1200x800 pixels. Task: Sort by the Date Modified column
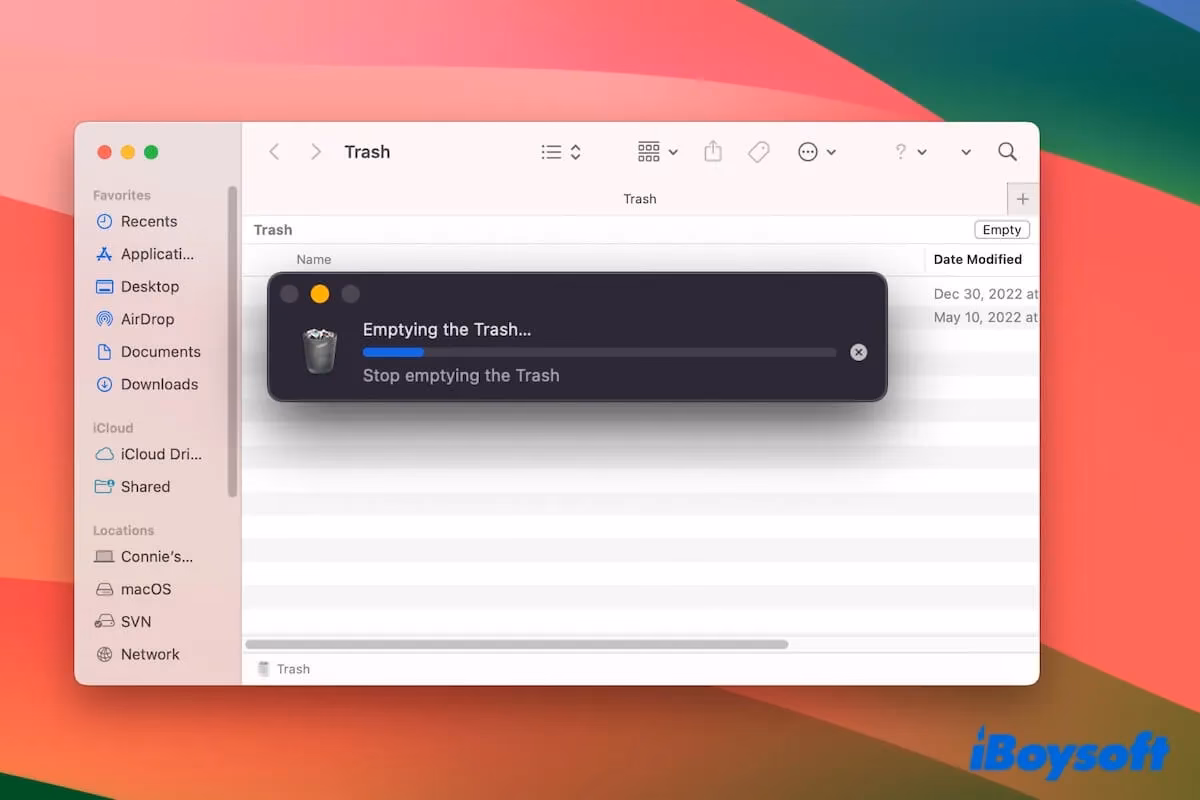(x=978, y=259)
